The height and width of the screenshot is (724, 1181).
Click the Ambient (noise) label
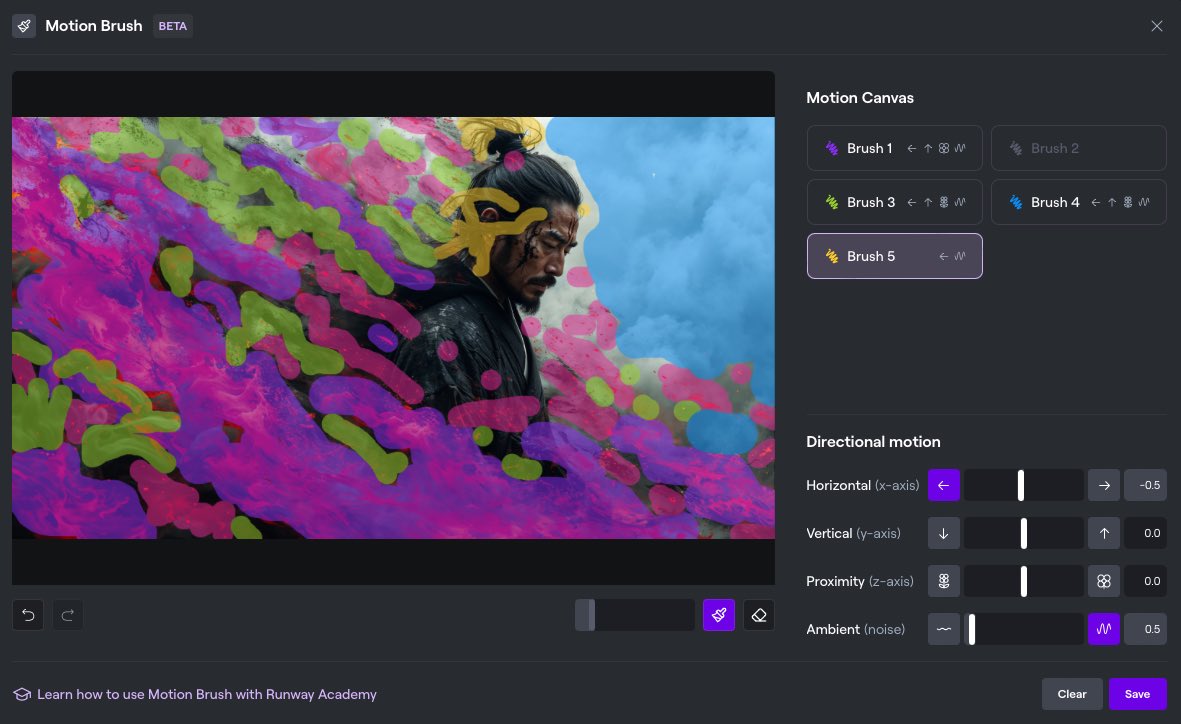(x=856, y=629)
